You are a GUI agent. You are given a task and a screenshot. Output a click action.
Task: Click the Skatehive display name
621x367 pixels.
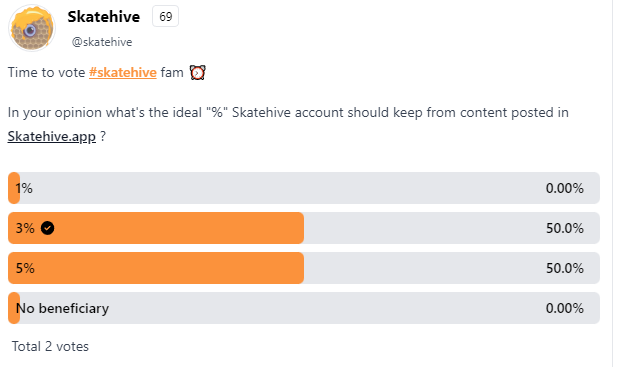(103, 17)
